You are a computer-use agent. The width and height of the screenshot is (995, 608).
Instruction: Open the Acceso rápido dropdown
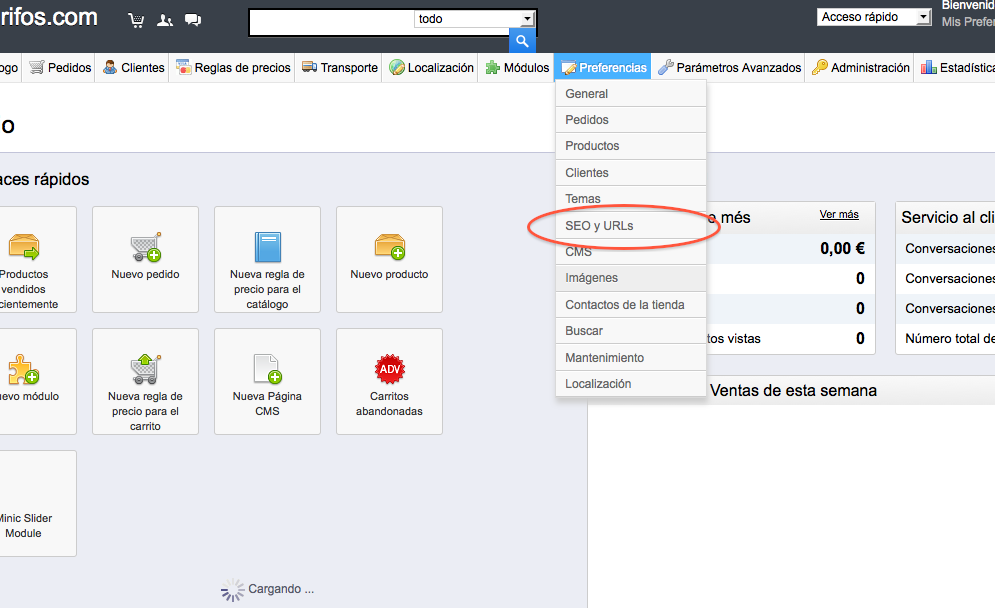tap(874, 17)
